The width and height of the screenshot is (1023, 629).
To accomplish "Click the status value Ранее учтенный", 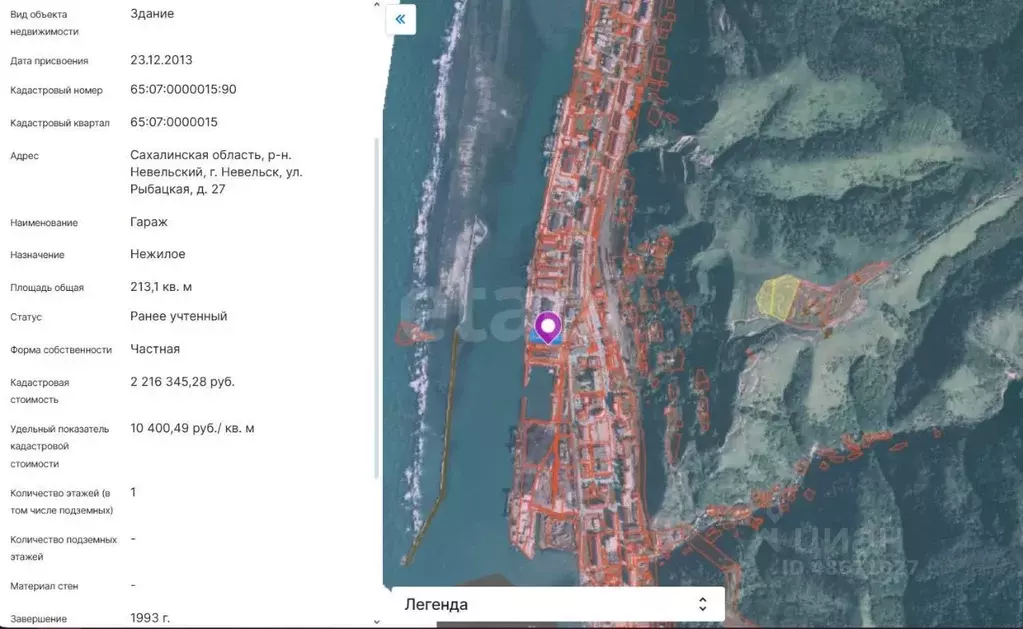I will tap(178, 316).
